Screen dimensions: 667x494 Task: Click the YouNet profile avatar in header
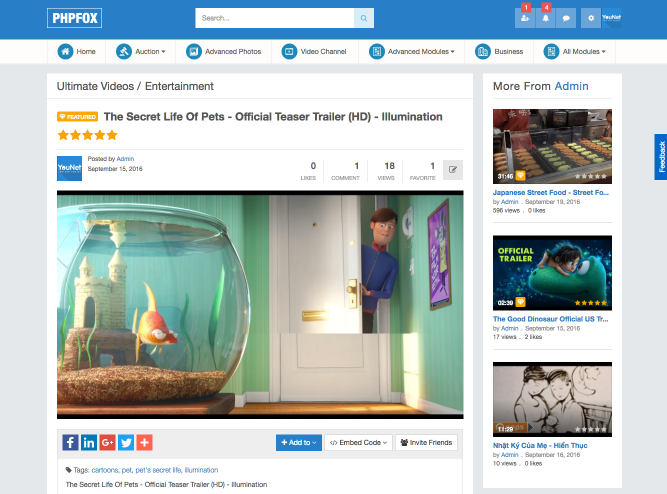(x=612, y=18)
